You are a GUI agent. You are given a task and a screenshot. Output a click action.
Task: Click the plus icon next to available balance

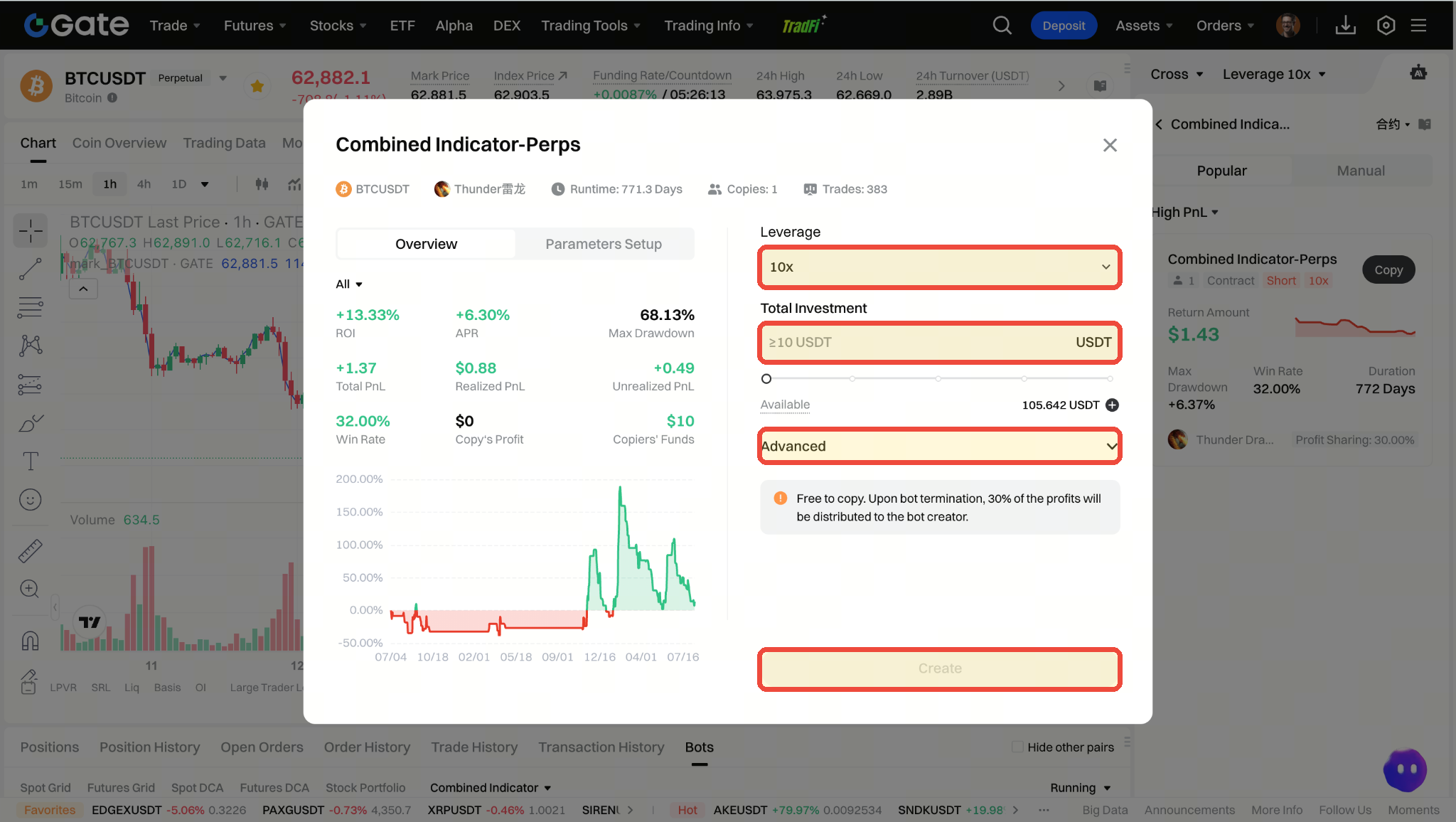point(1113,405)
